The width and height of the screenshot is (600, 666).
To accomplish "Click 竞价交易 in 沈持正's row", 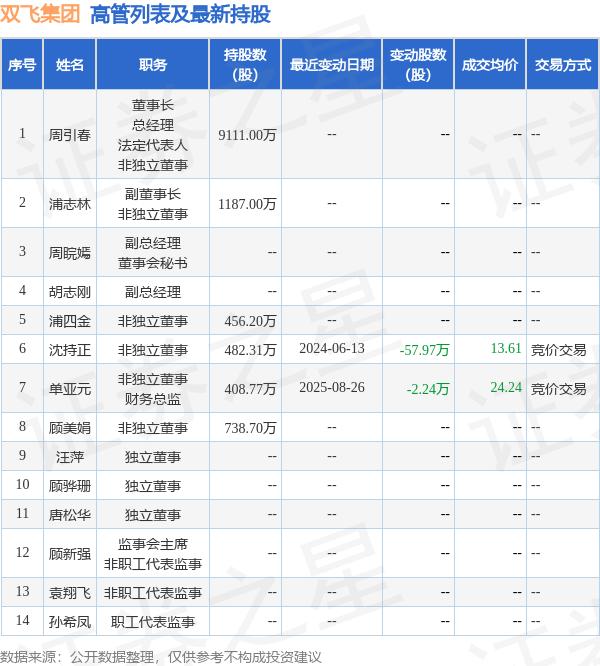I will 559,350.
